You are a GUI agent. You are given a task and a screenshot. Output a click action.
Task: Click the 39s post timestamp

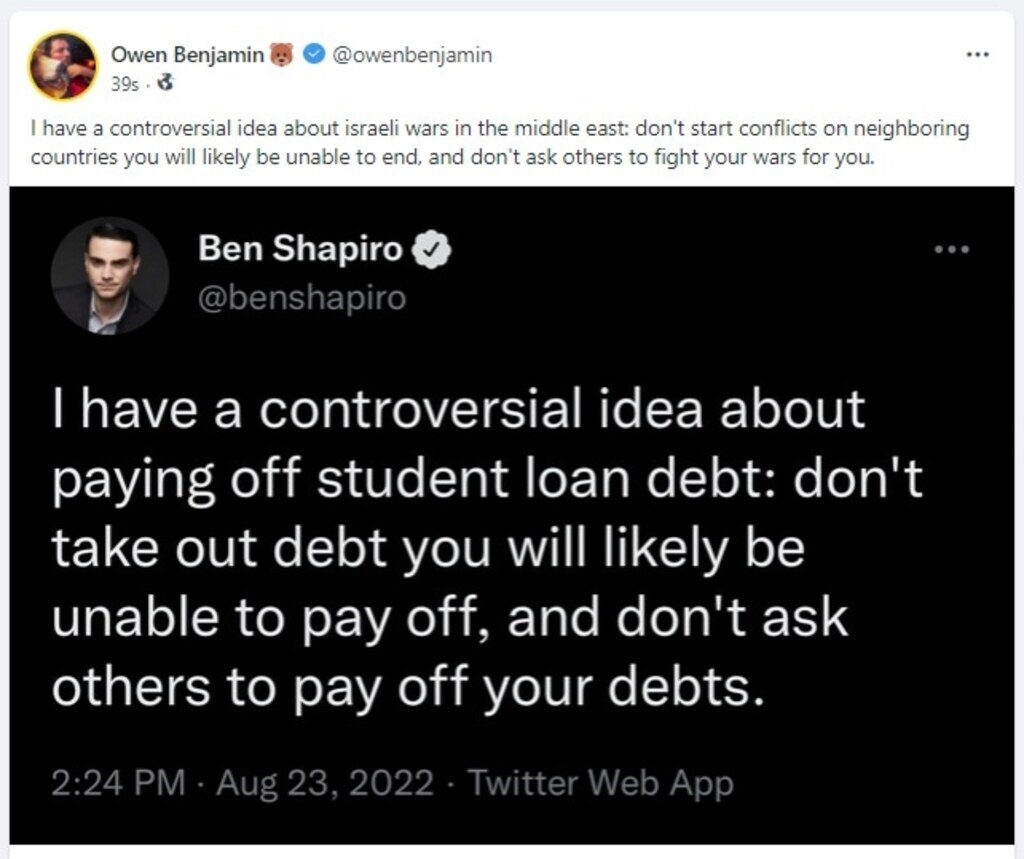point(124,84)
